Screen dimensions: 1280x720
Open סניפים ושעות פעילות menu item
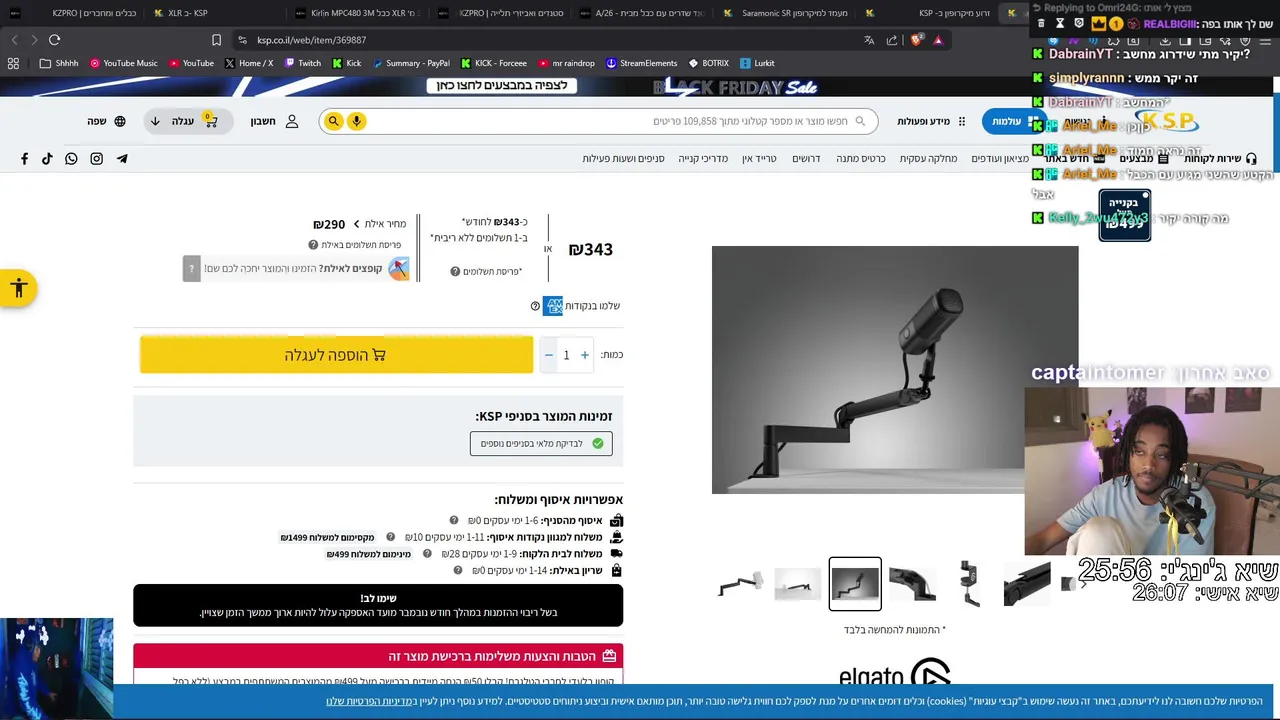(624, 159)
